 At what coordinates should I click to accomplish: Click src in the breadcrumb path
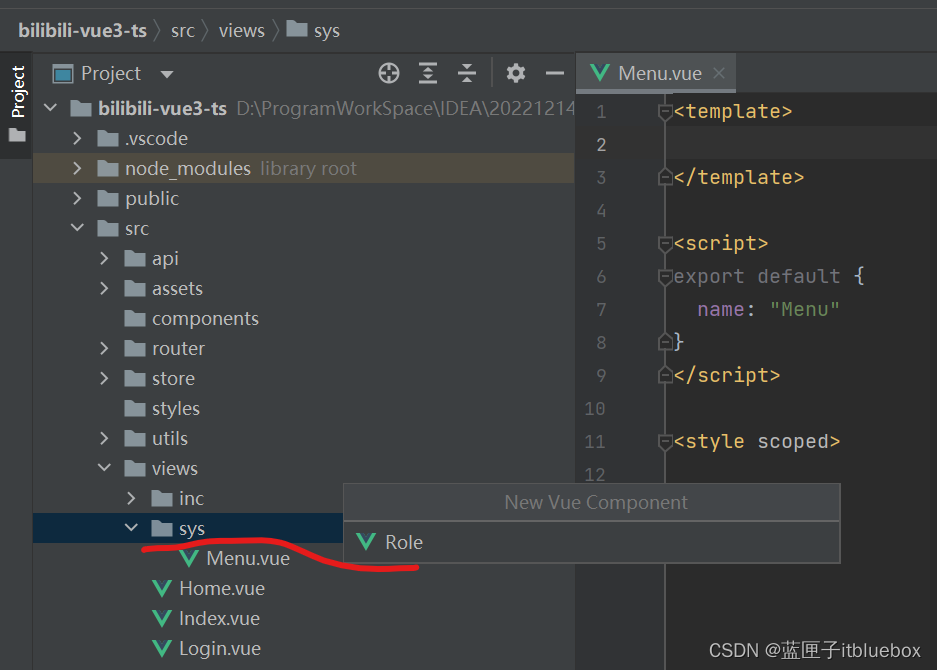(x=183, y=30)
